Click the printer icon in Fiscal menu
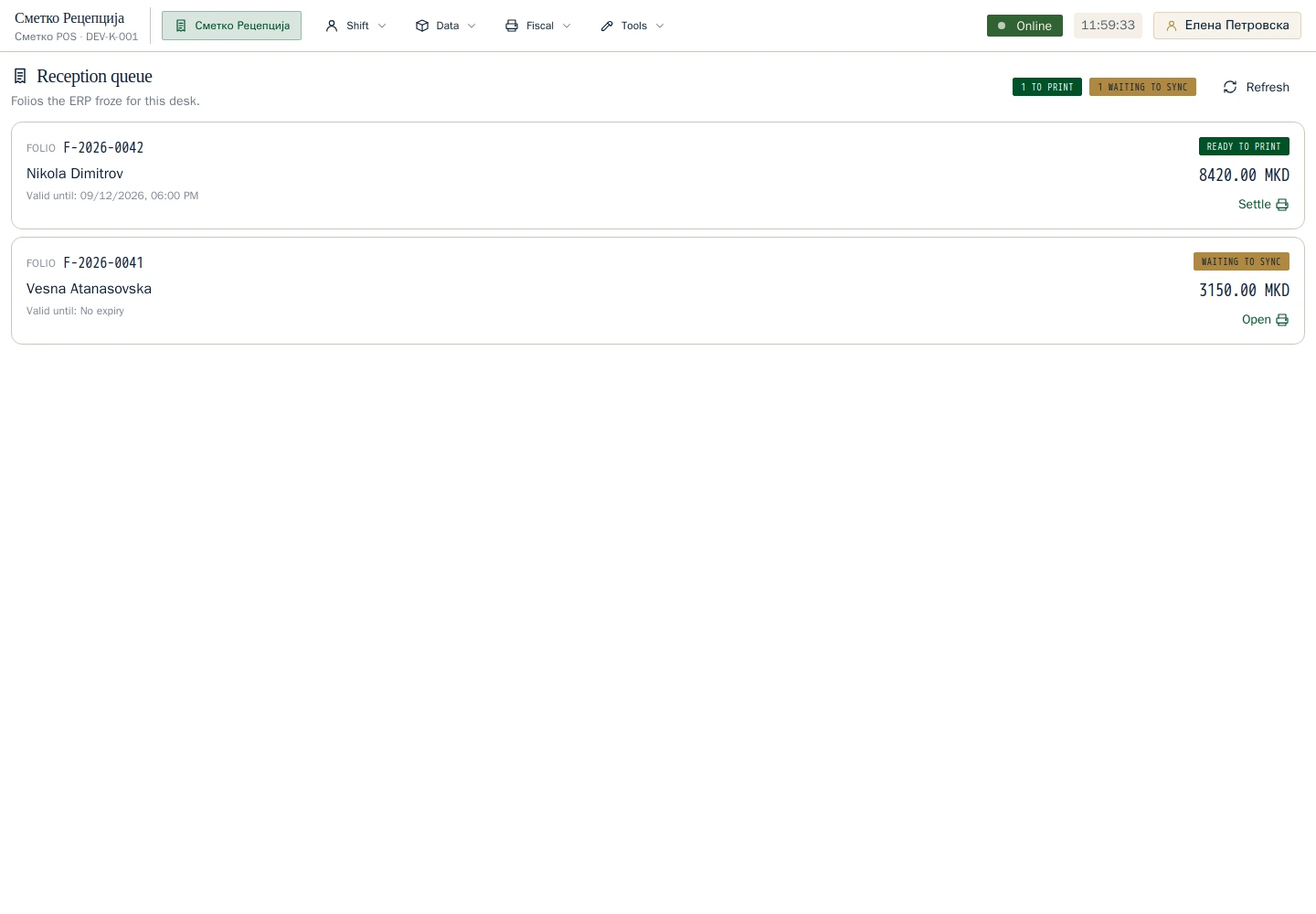This screenshot has width=1316, height=914. click(x=512, y=26)
